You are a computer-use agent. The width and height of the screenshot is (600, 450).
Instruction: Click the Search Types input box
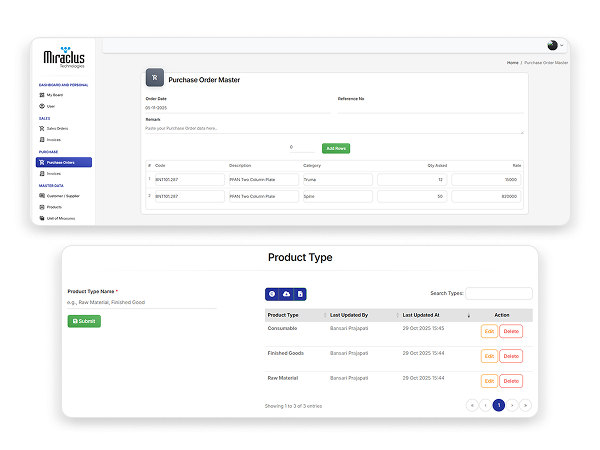click(499, 293)
